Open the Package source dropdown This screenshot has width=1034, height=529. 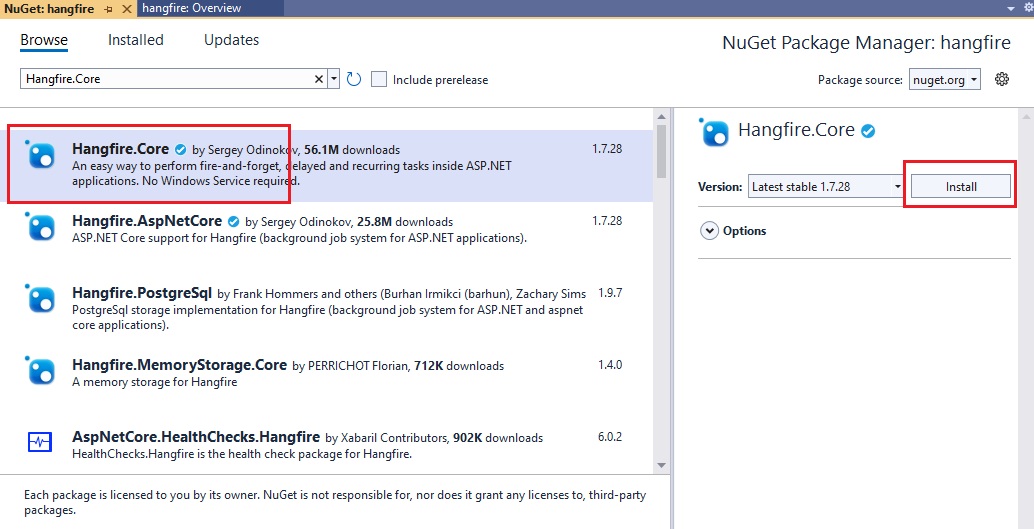[x=944, y=80]
